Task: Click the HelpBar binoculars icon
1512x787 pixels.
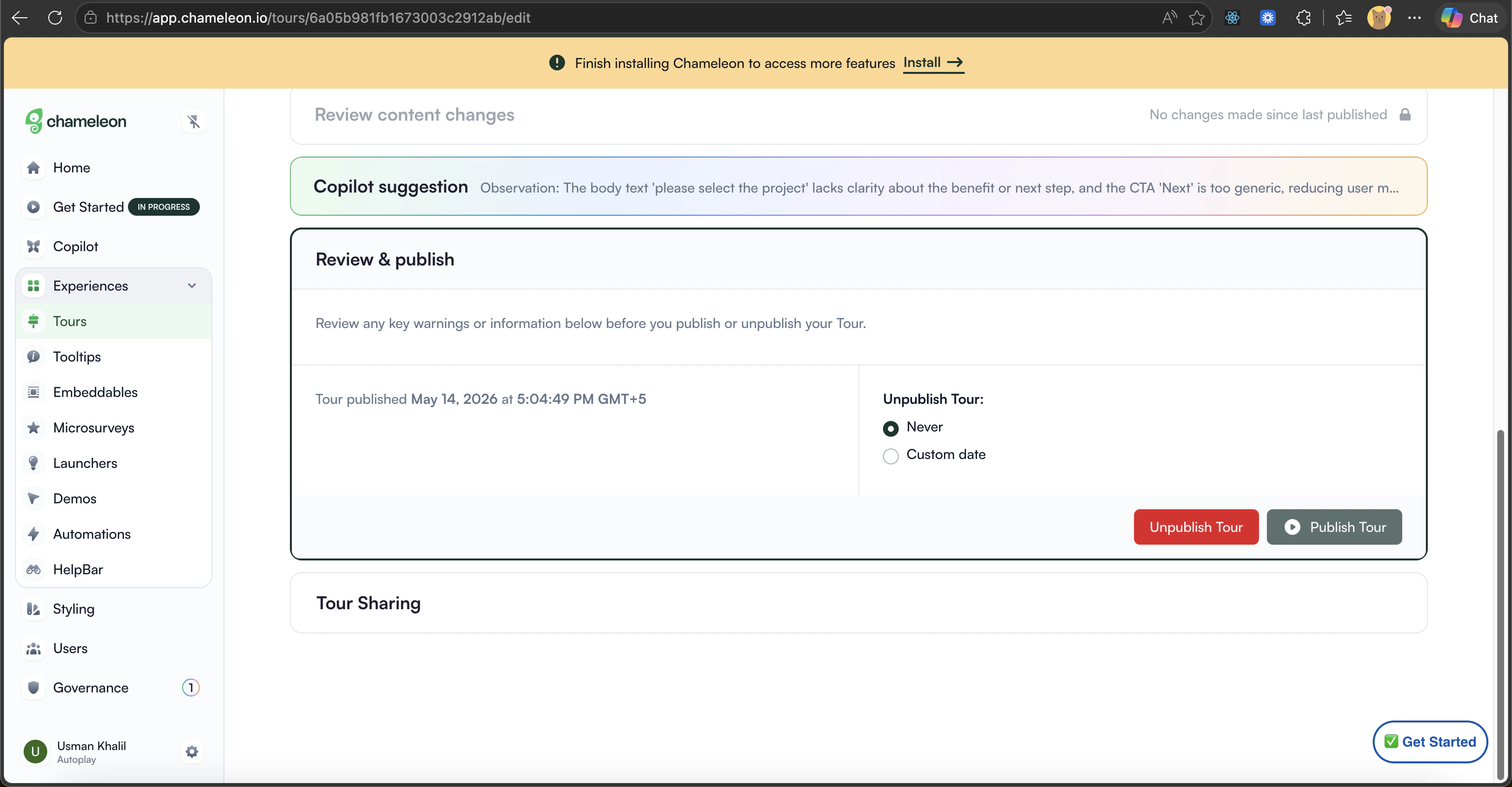Action: point(33,569)
